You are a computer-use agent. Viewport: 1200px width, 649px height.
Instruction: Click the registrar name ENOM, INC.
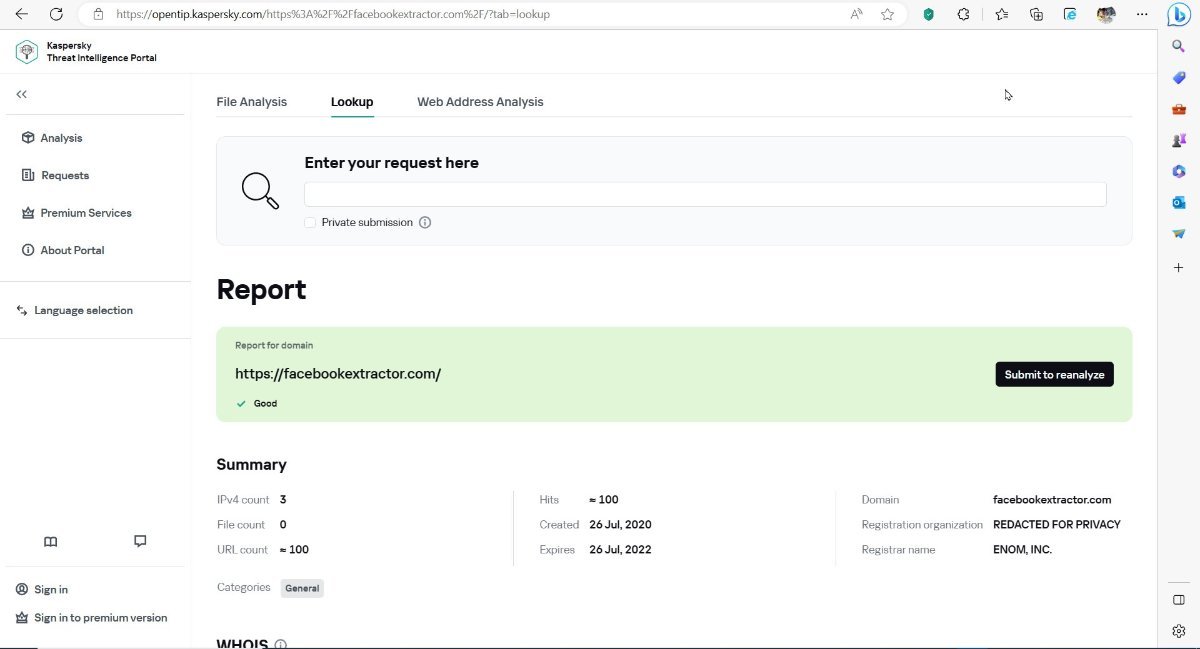point(1022,550)
